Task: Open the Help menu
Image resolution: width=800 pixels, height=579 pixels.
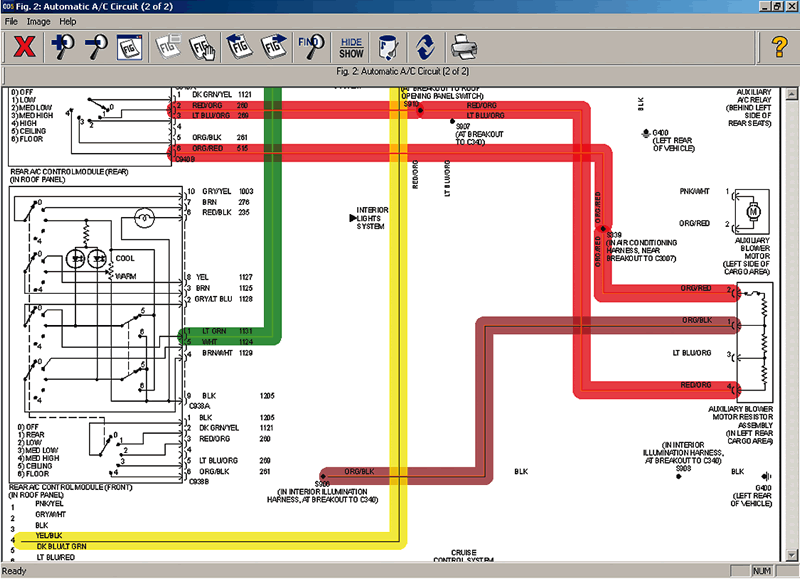Action: (x=68, y=21)
